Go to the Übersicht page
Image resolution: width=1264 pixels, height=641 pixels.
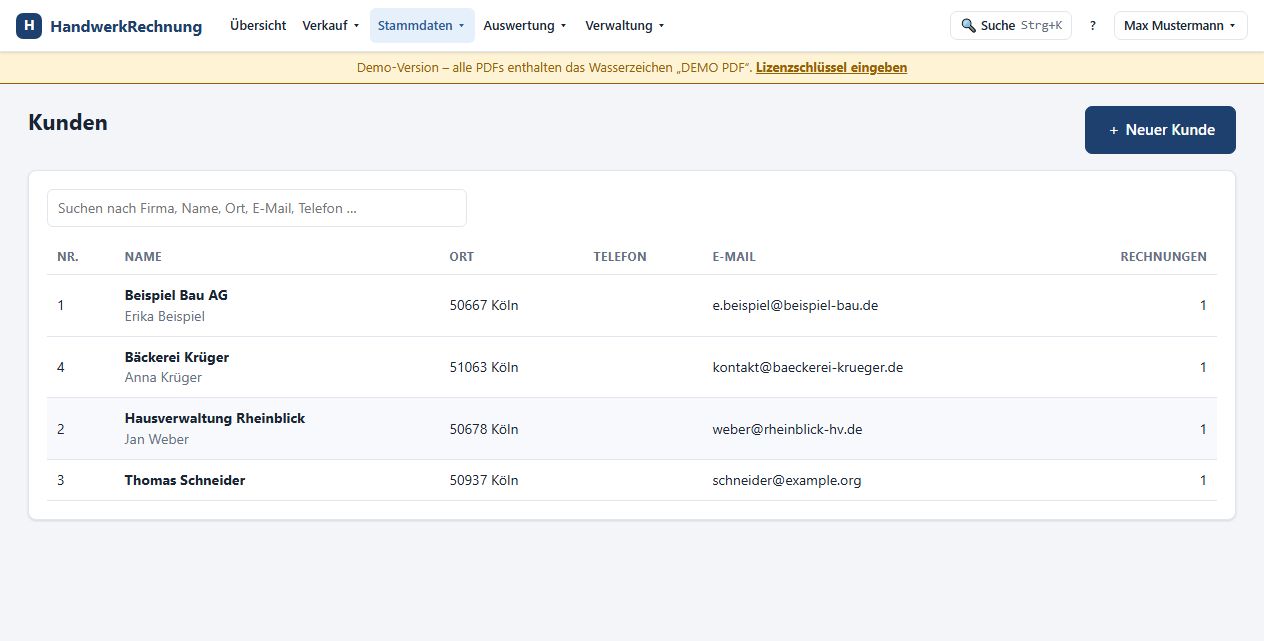258,26
